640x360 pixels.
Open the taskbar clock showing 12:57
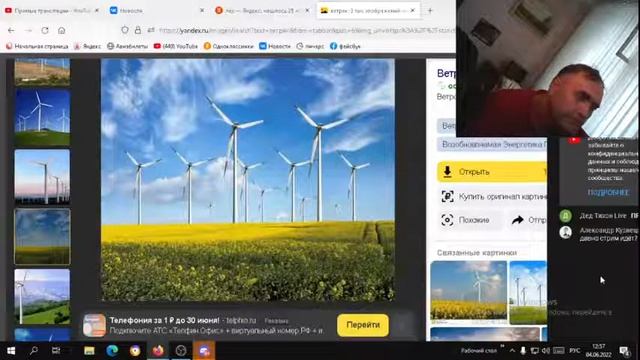pyautogui.click(x=598, y=351)
